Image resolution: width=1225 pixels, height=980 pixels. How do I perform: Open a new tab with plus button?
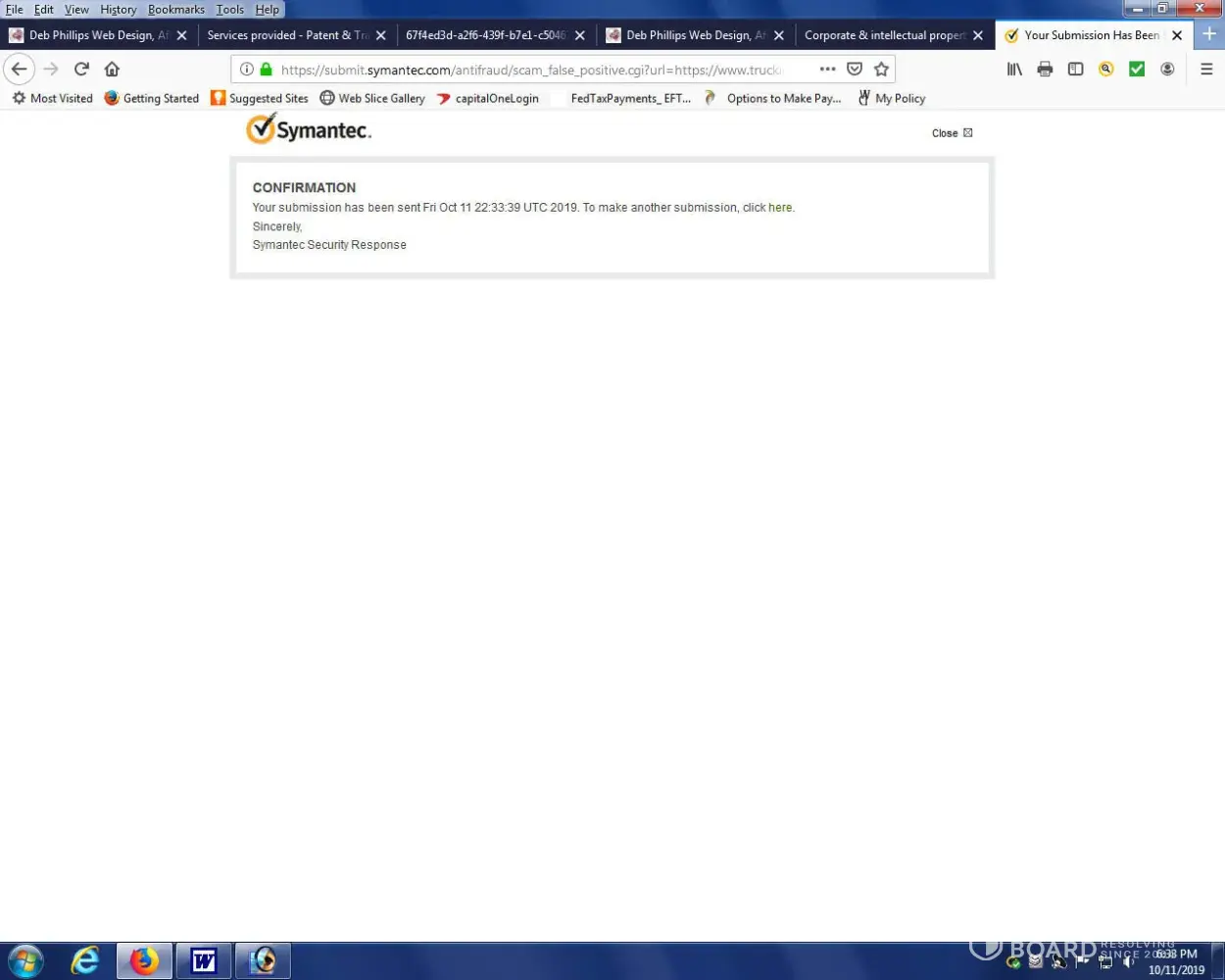(1209, 34)
